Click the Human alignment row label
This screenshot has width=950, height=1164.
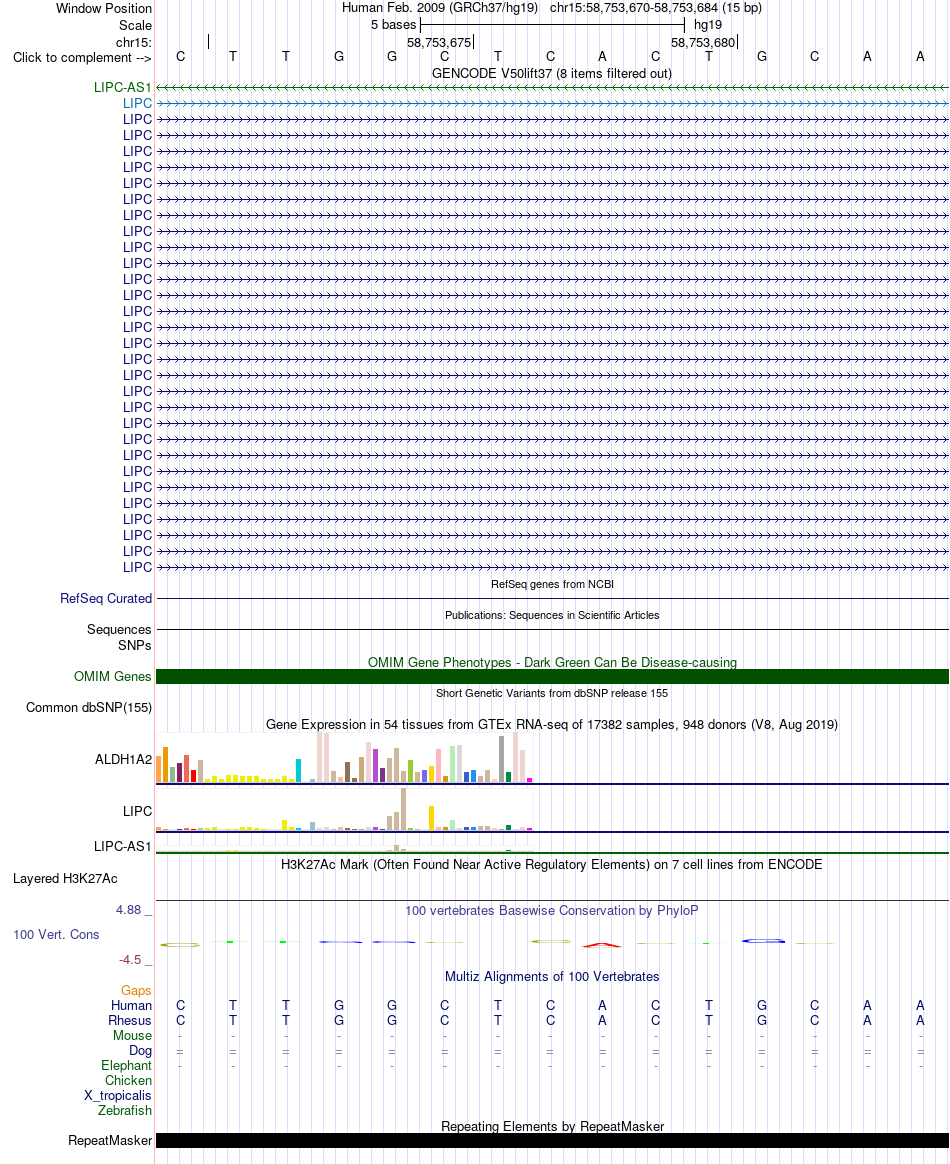[x=131, y=1006]
